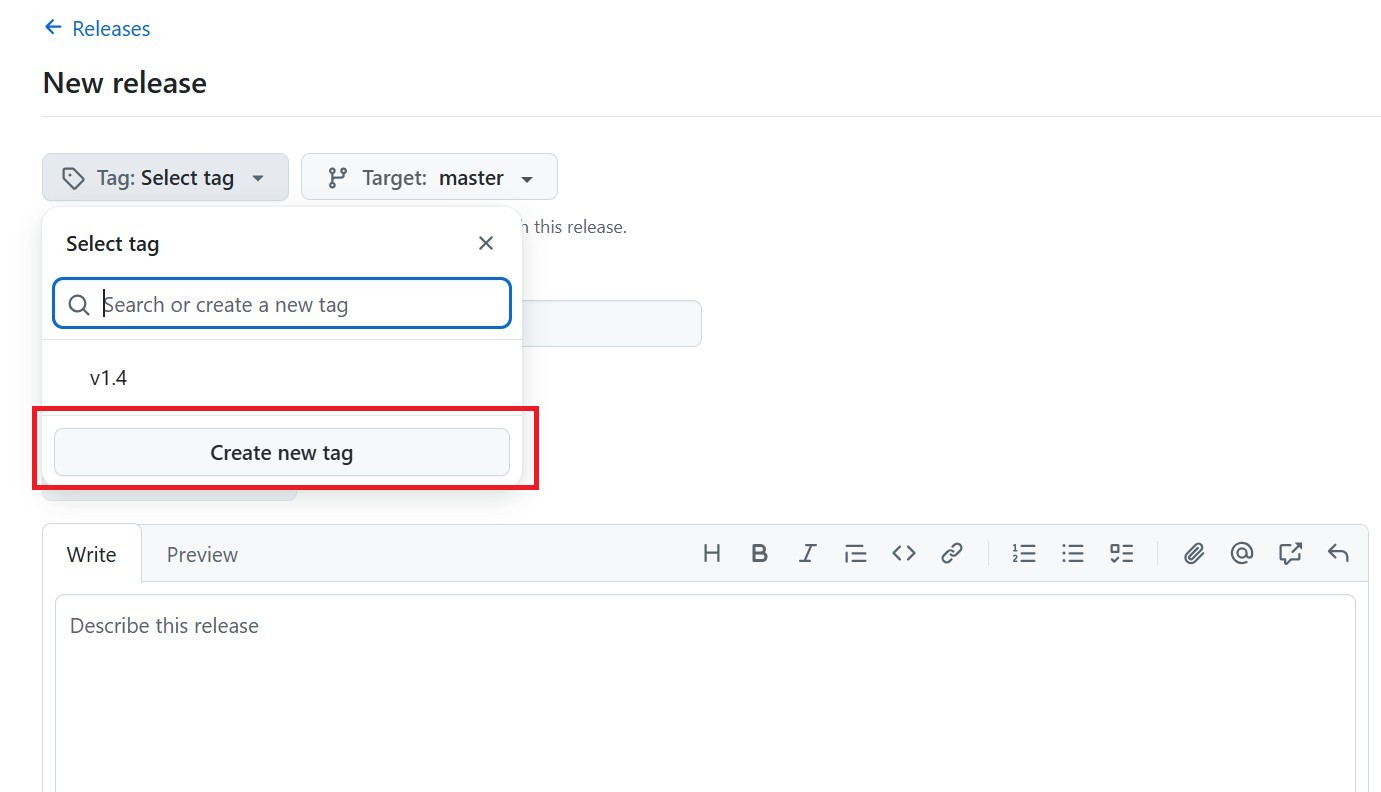
Task: Go back to Releases link
Action: [97, 29]
